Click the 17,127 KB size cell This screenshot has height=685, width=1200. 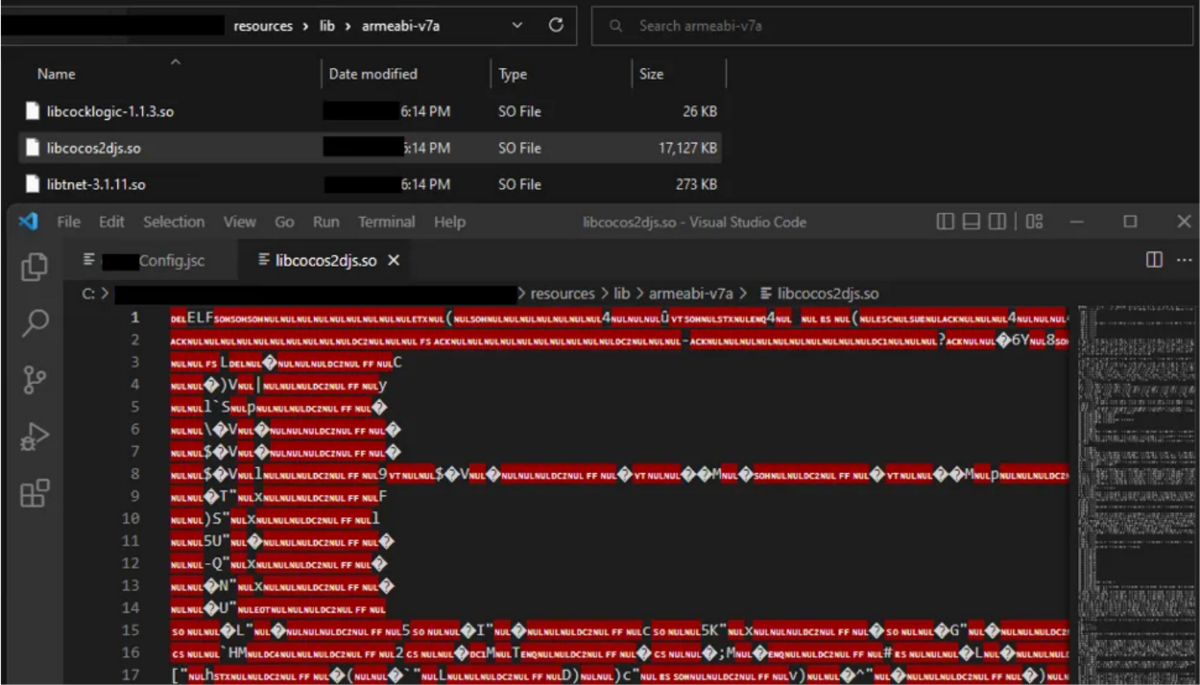(688, 148)
